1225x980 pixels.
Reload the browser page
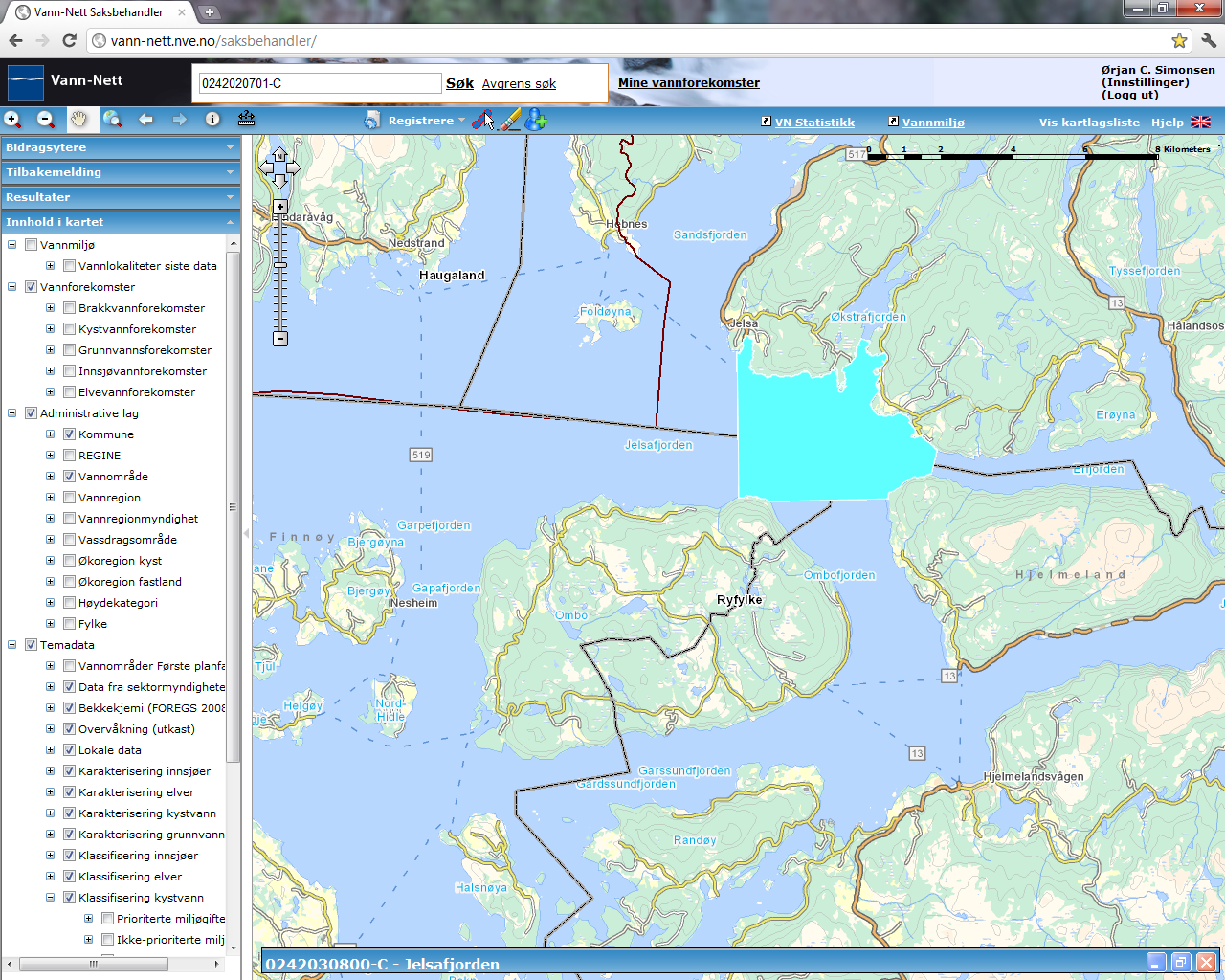[69, 40]
